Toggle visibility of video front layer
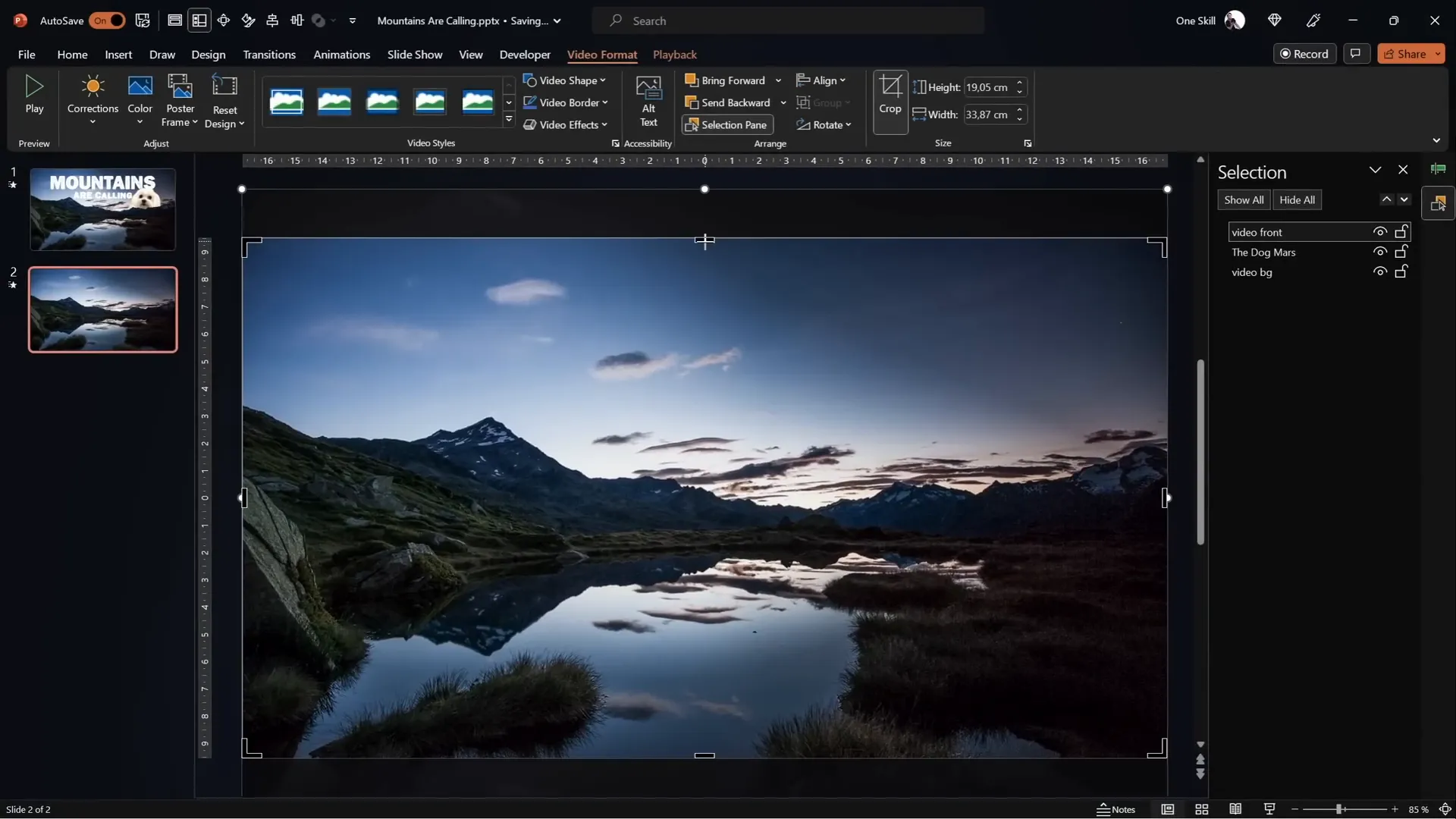The height and width of the screenshot is (819, 1456). [x=1380, y=232]
